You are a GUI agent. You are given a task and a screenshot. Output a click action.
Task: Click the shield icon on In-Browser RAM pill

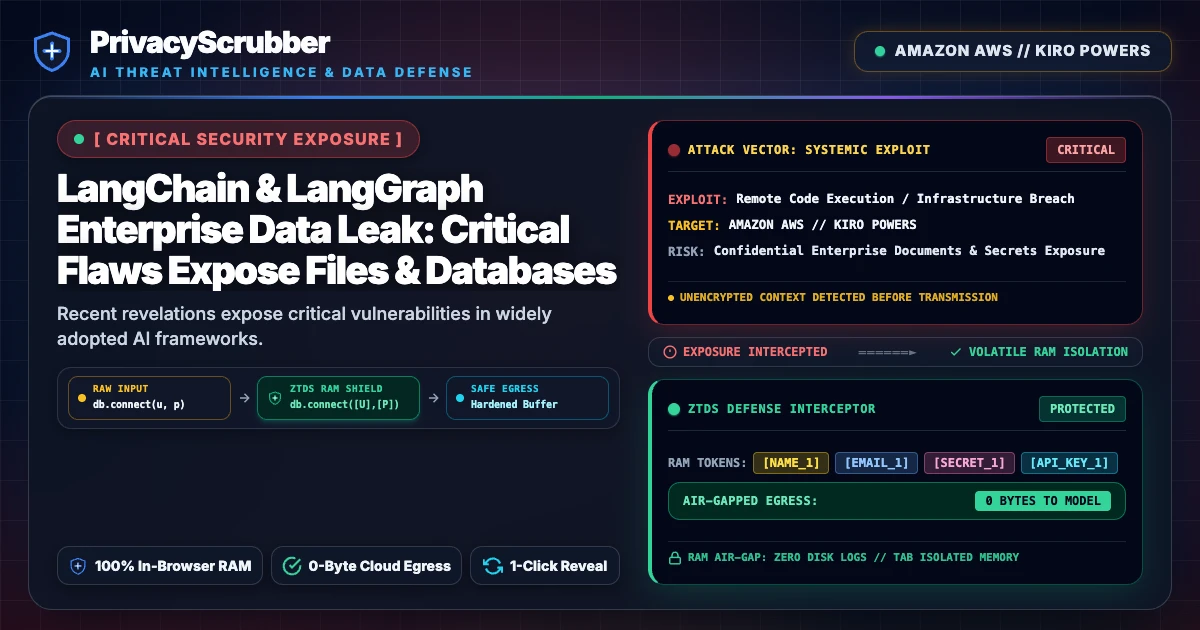79,566
